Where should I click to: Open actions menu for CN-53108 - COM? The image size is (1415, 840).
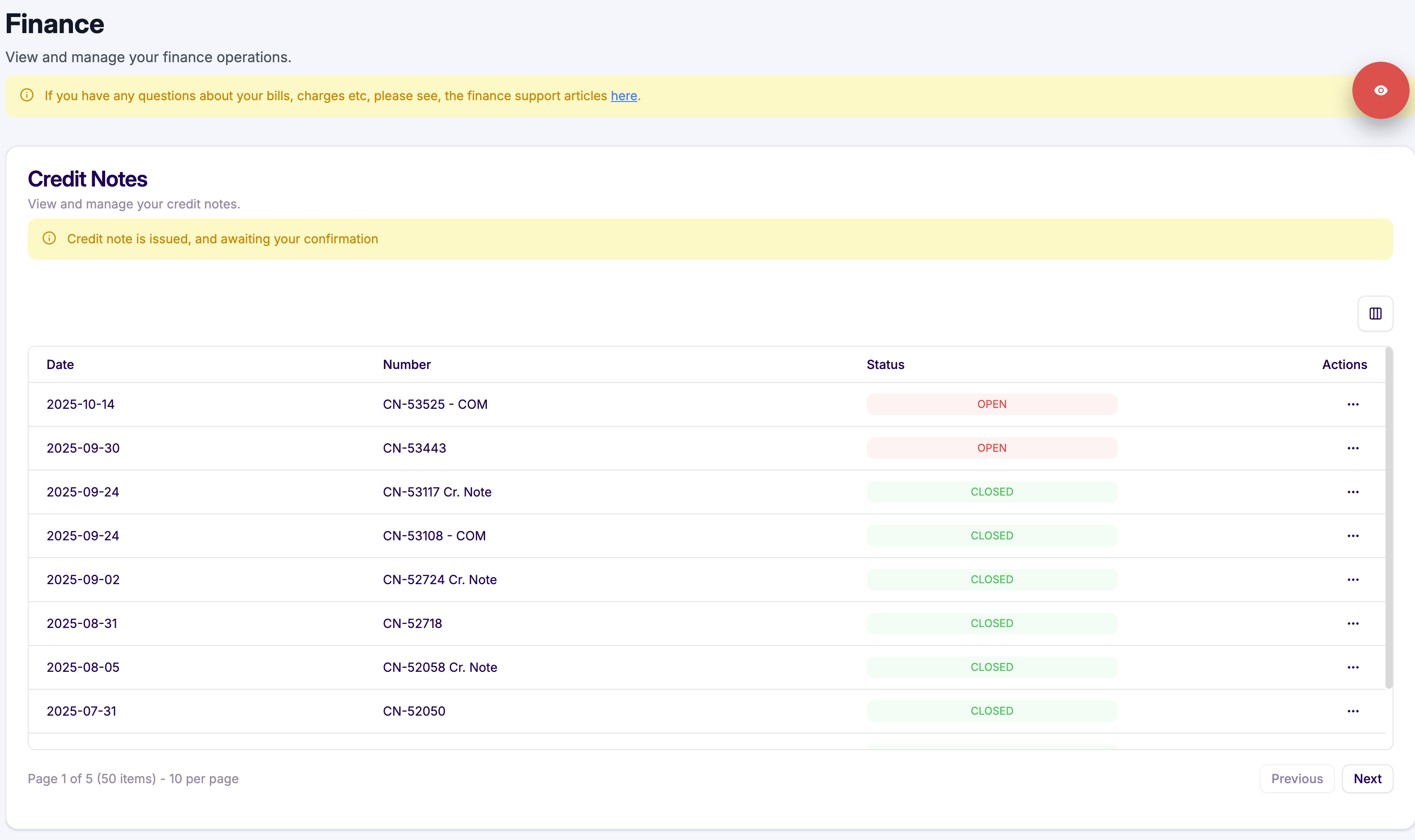[1353, 536]
